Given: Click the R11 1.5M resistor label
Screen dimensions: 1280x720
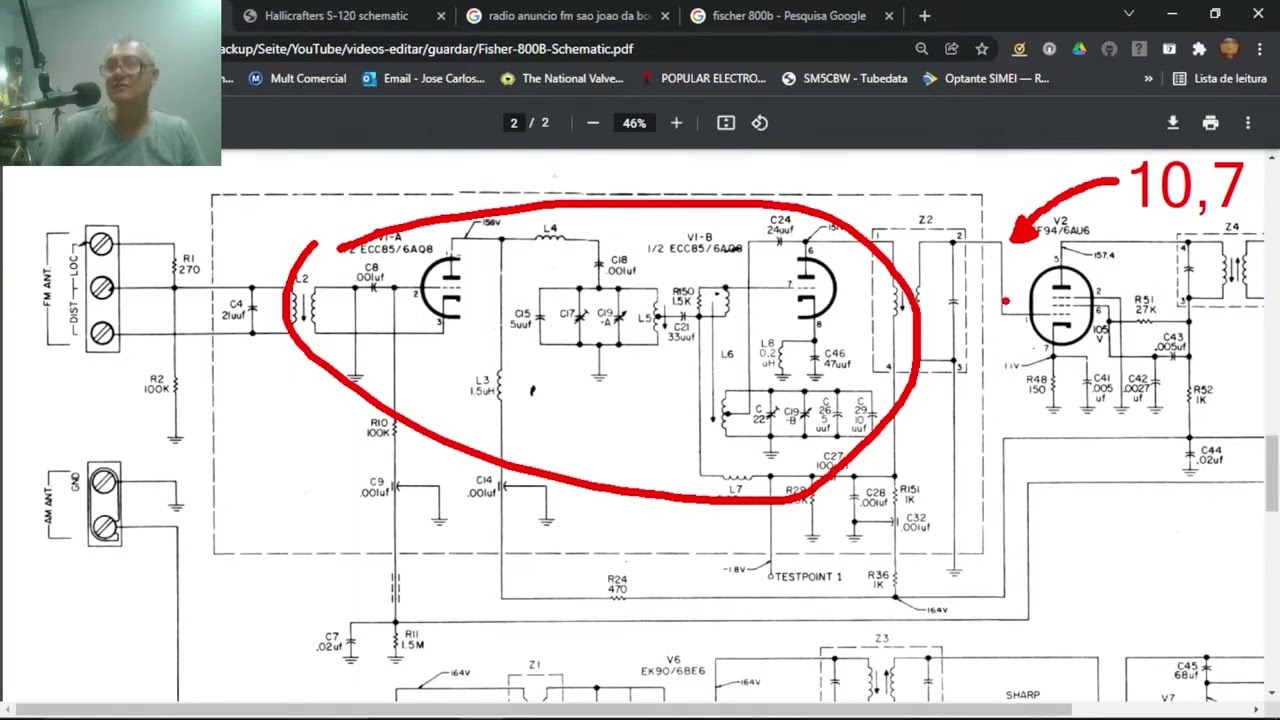Looking at the screenshot, I should 411,640.
